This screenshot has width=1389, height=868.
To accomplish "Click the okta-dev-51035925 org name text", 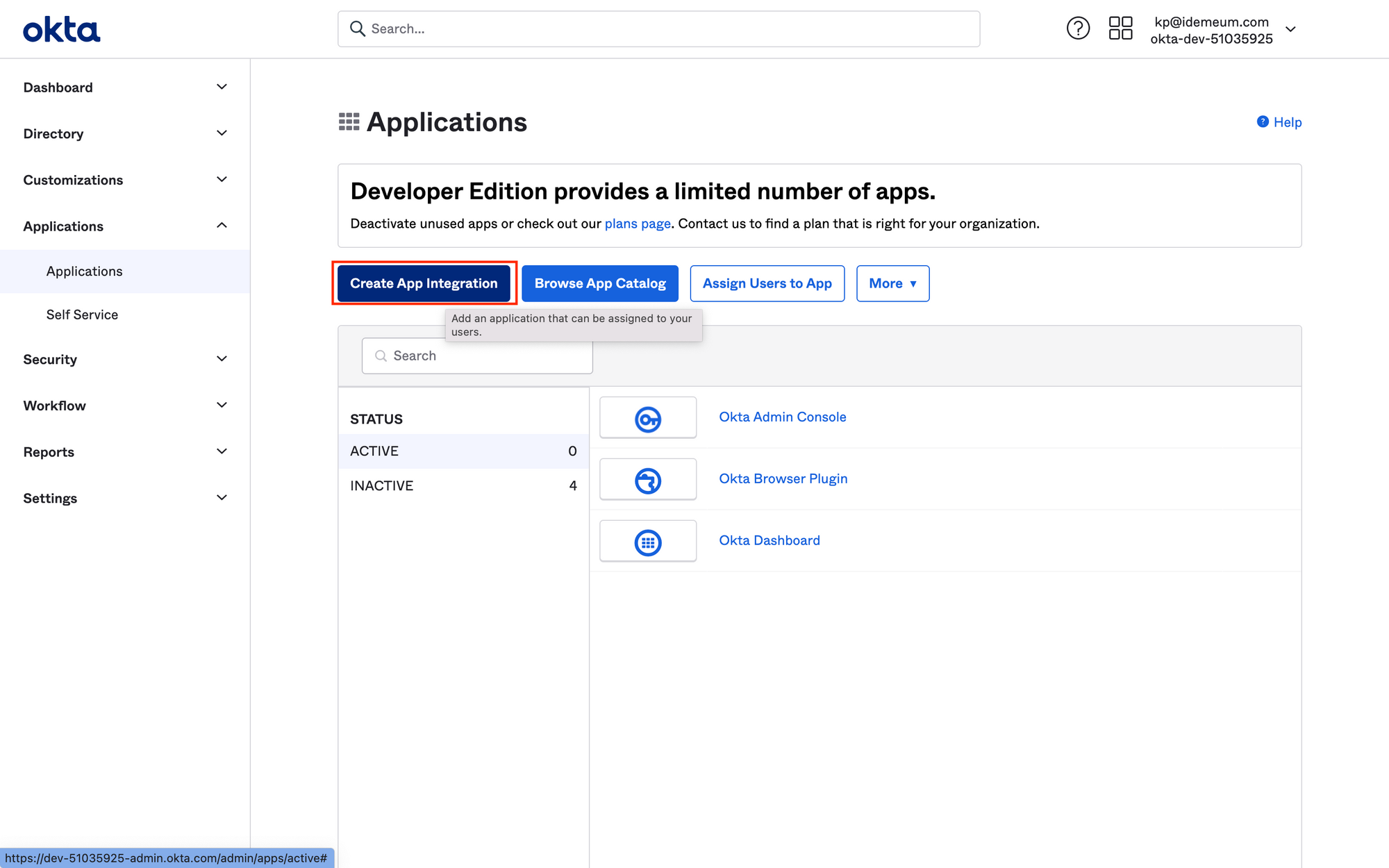I will coord(1211,39).
